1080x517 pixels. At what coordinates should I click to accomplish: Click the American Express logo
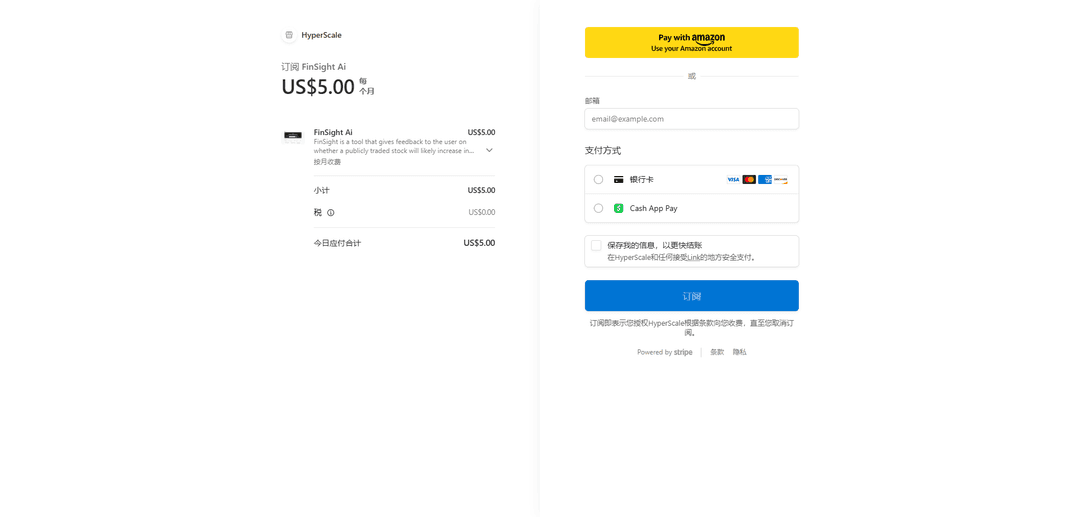coord(765,180)
